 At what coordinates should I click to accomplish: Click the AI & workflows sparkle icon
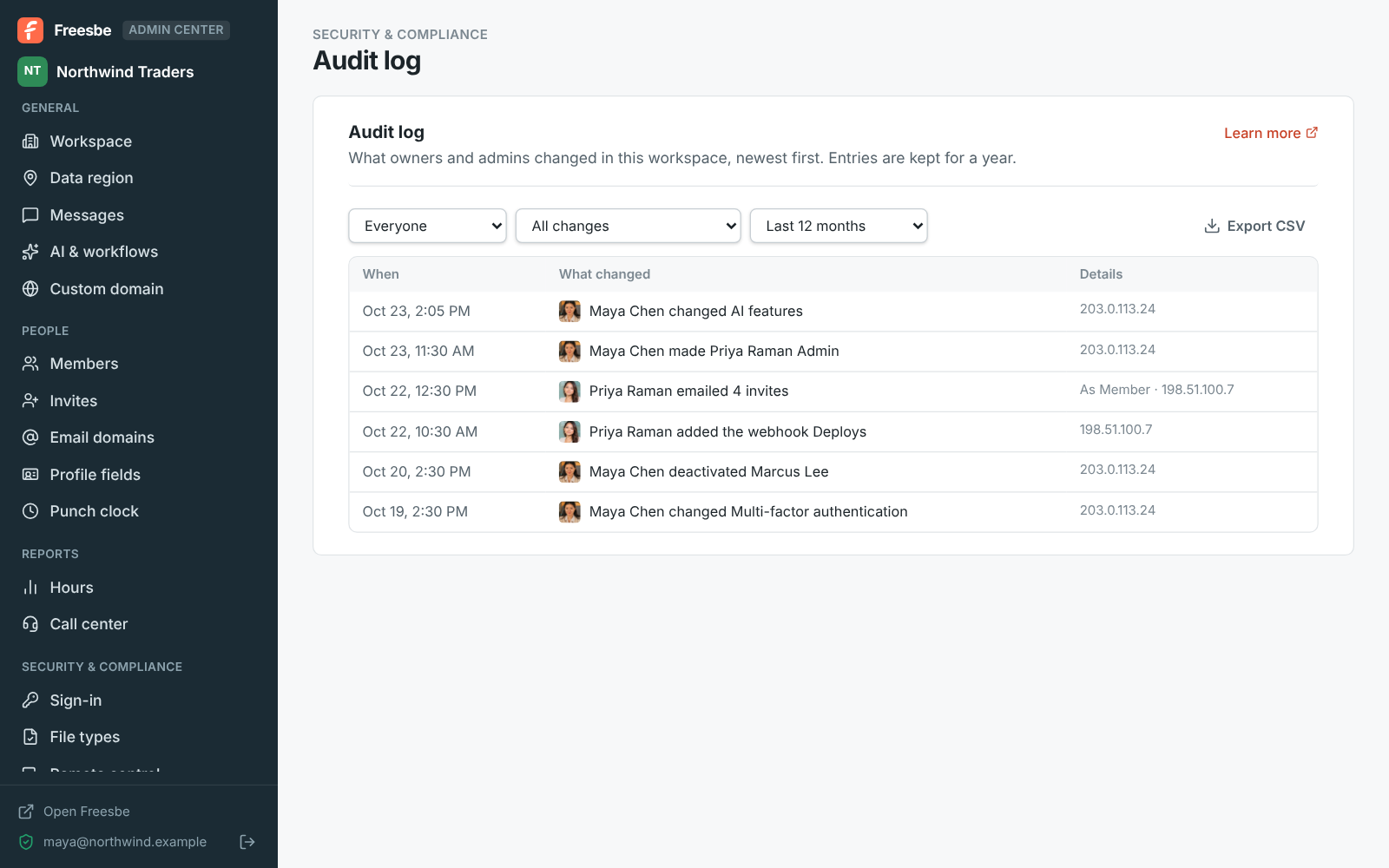click(30, 252)
